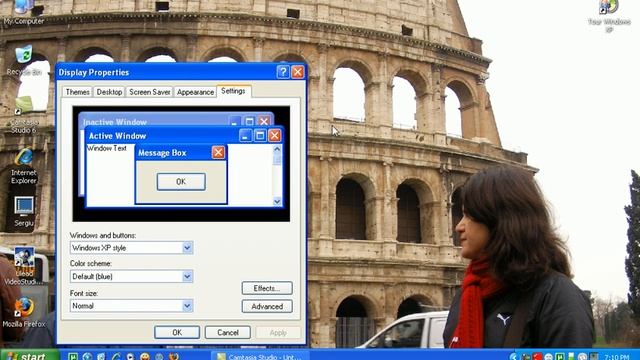Select the Mozilla Firefox desktop icon
The height and width of the screenshot is (360, 640).
pos(24,313)
